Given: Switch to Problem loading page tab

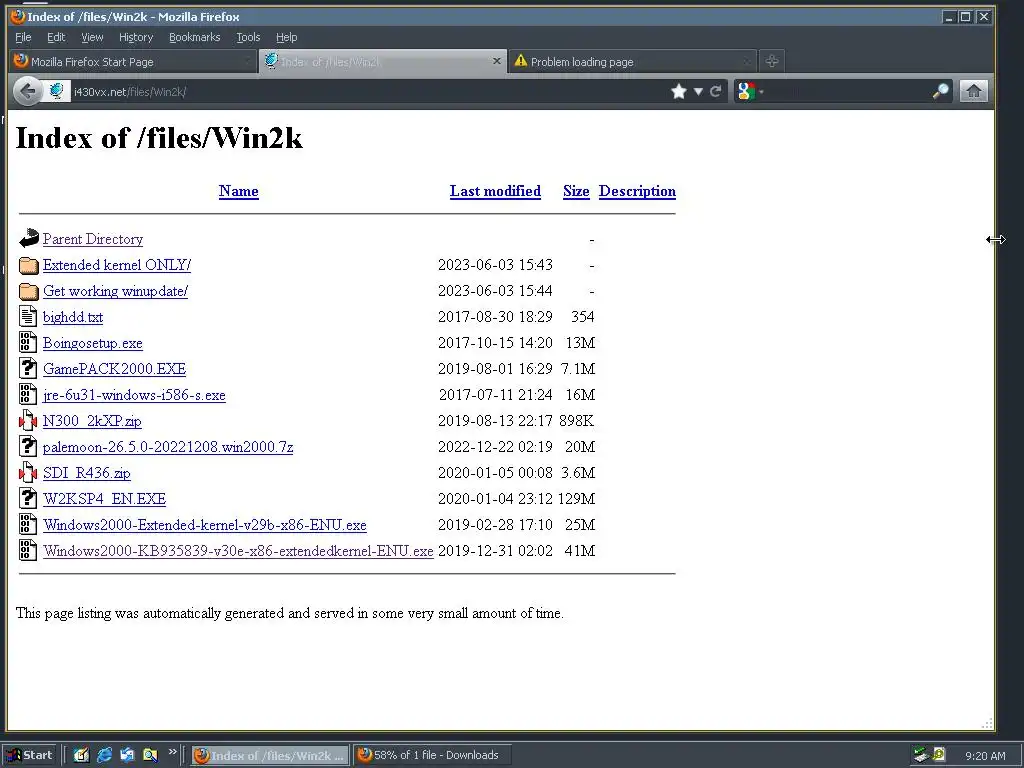Looking at the screenshot, I should pyautogui.click(x=632, y=61).
